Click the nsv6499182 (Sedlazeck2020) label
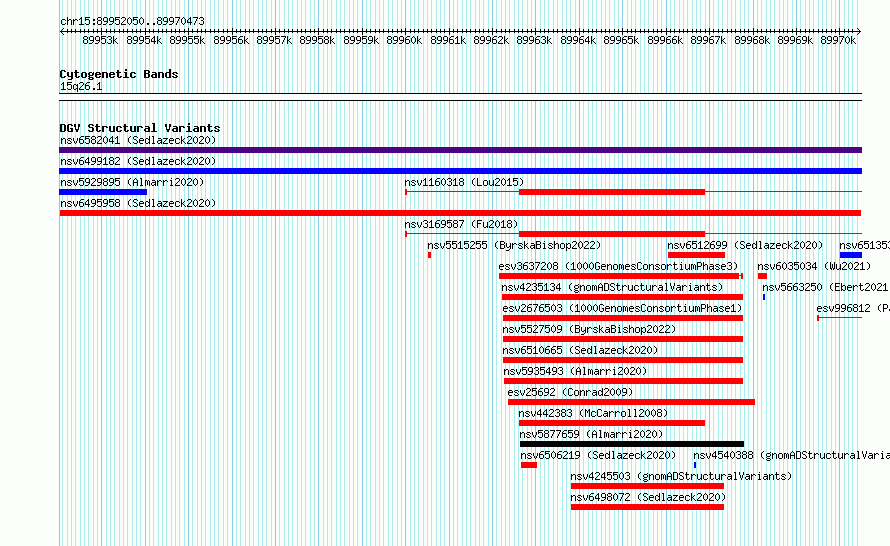Image resolution: width=890 pixels, height=546 pixels. (x=138, y=161)
